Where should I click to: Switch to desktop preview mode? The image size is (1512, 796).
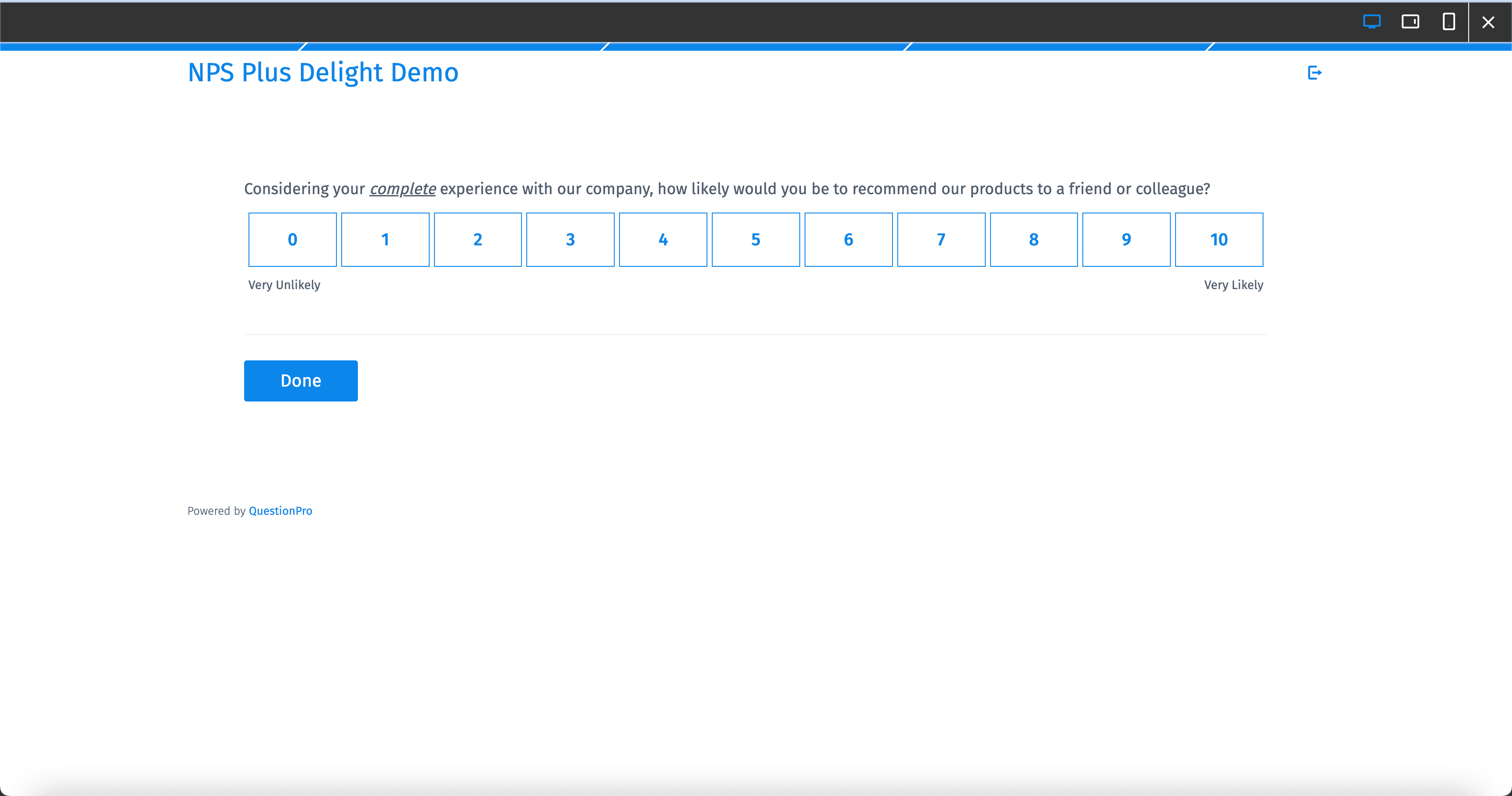tap(1372, 22)
